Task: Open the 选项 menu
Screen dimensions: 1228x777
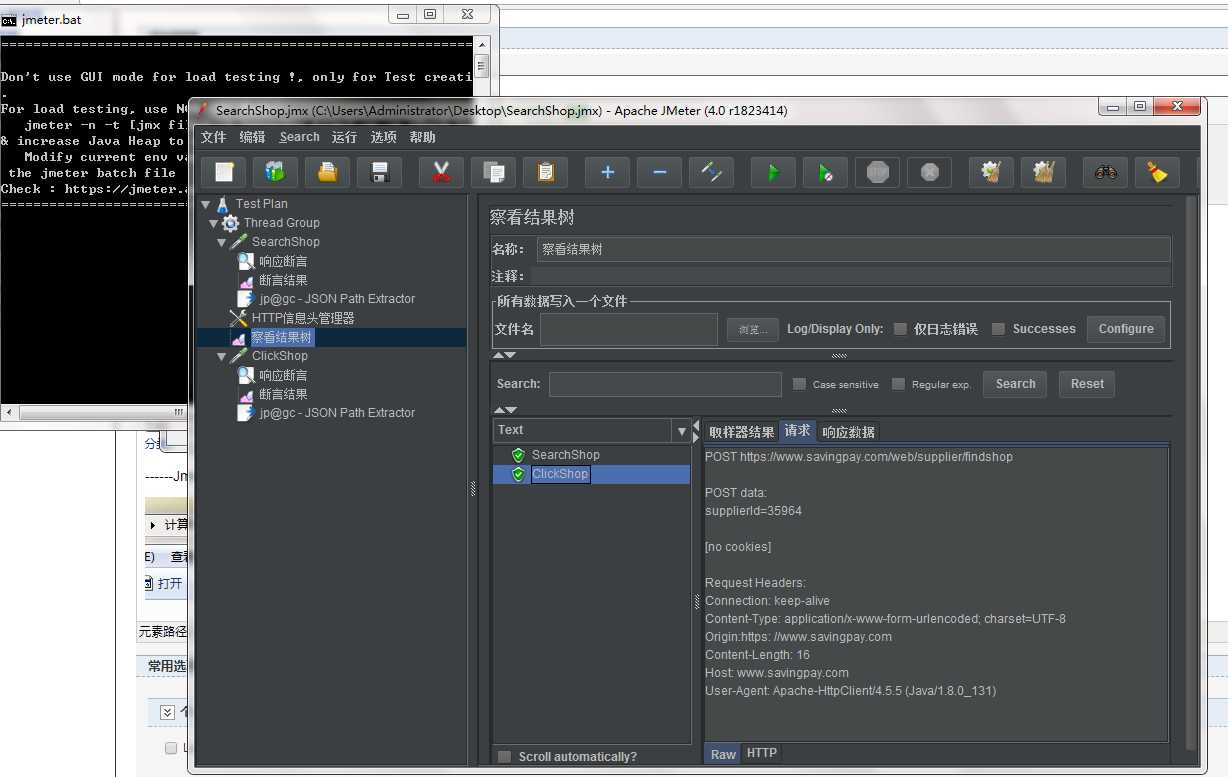Action: click(x=384, y=137)
